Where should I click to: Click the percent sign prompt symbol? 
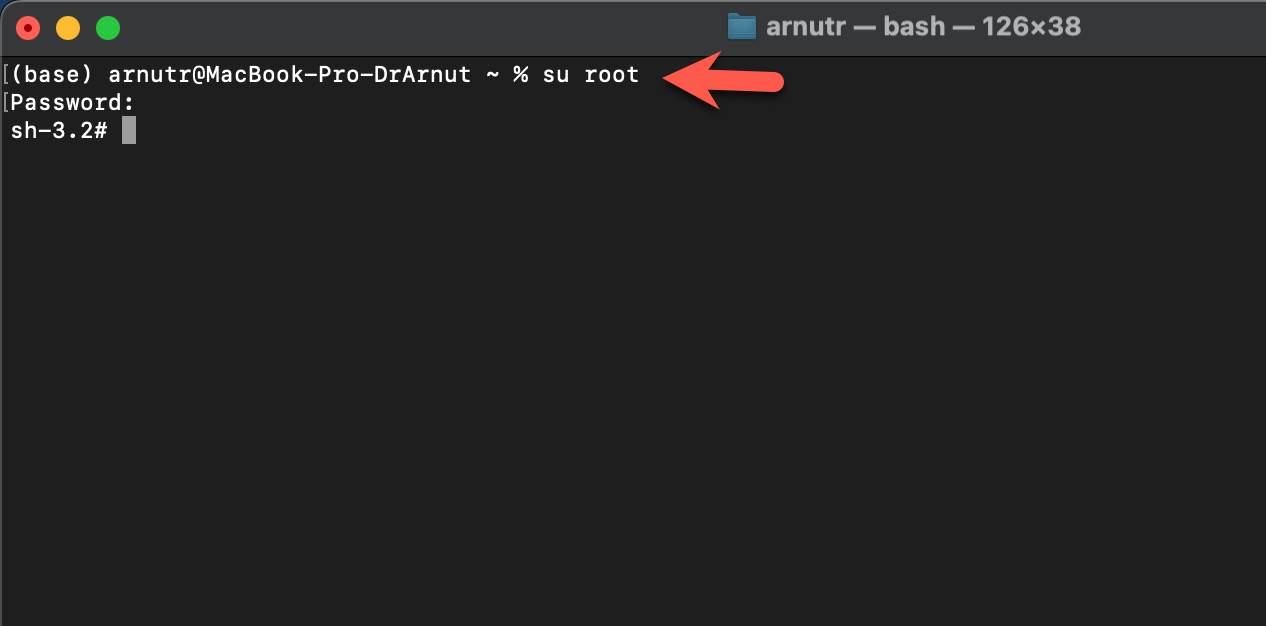(x=520, y=75)
